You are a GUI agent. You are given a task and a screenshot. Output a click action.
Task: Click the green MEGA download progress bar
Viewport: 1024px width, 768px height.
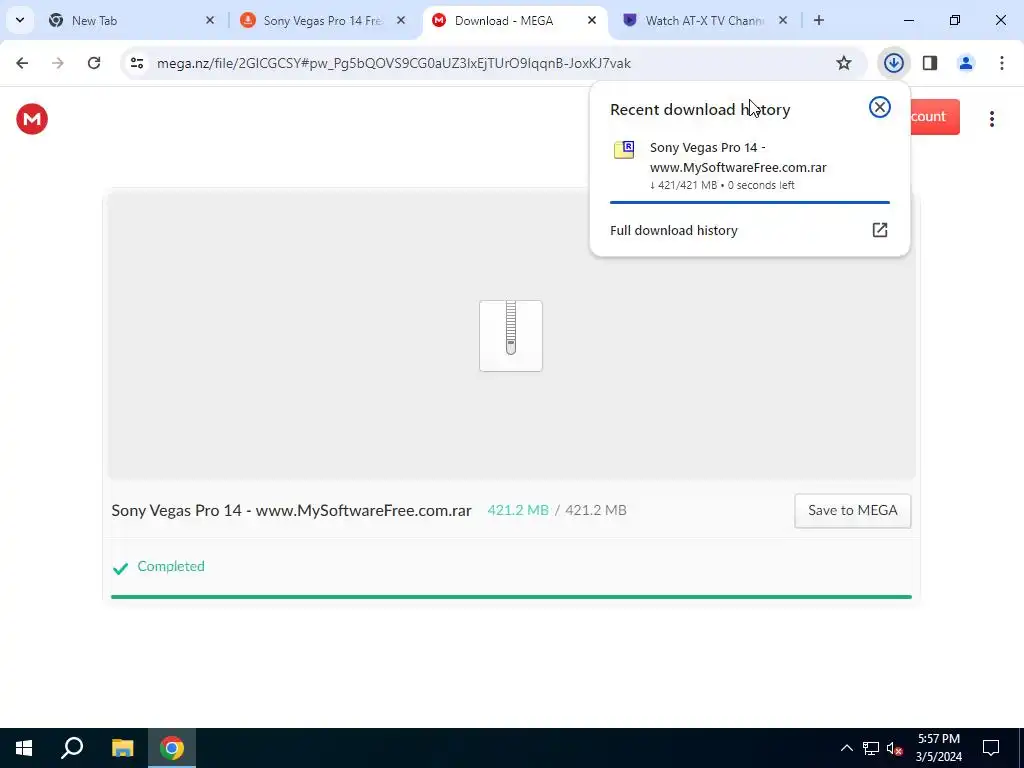click(511, 597)
